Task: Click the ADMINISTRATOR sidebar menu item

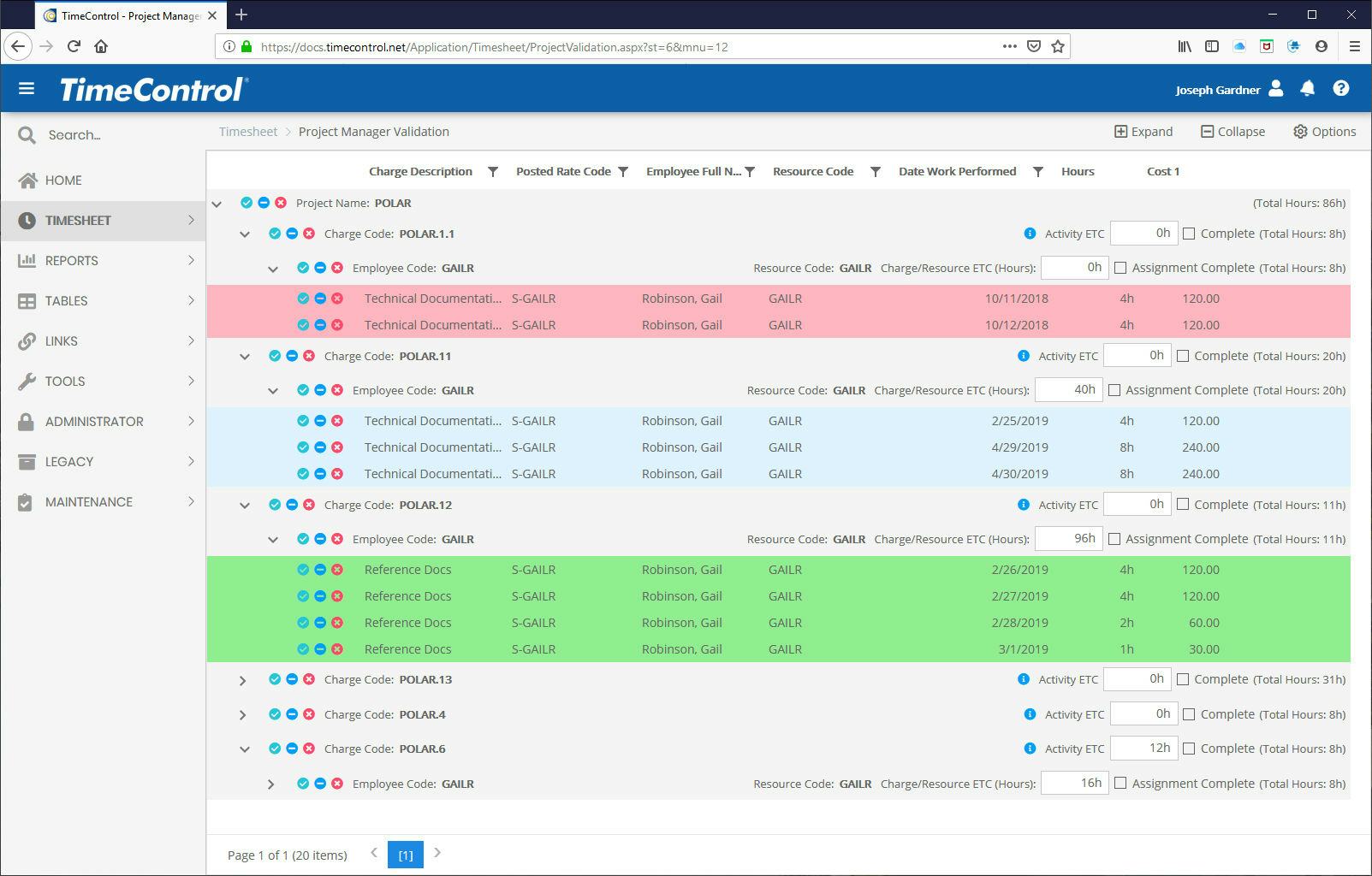Action: [x=94, y=421]
